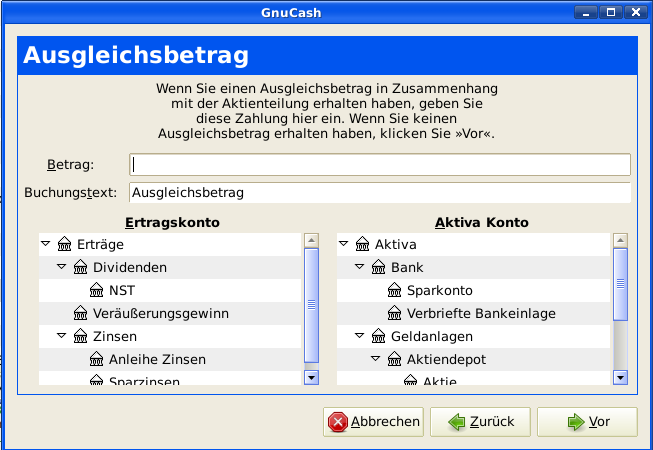Focus the Betrag amount field
Image resolution: width=653 pixels, height=450 pixels.
pos(379,164)
